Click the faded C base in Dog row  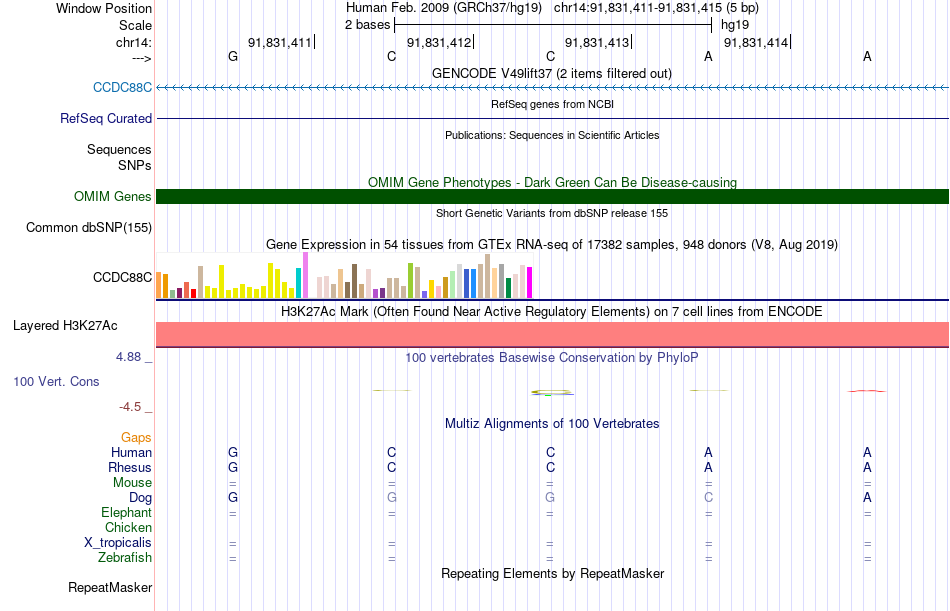point(708,497)
